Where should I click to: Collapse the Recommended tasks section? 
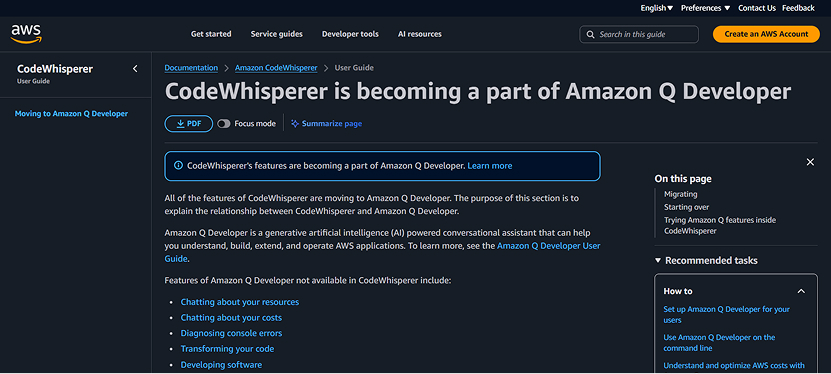(x=658, y=261)
